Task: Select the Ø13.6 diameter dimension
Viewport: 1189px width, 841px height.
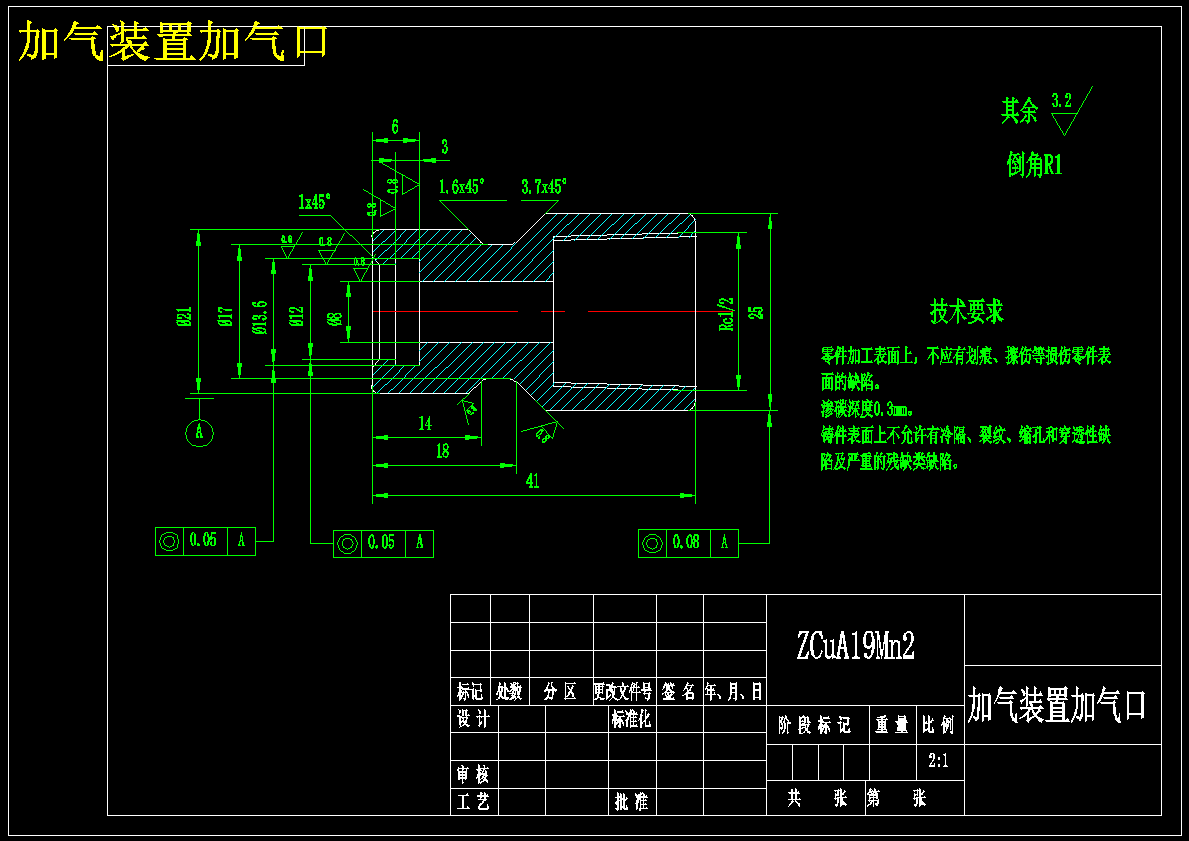Action: click(x=259, y=317)
